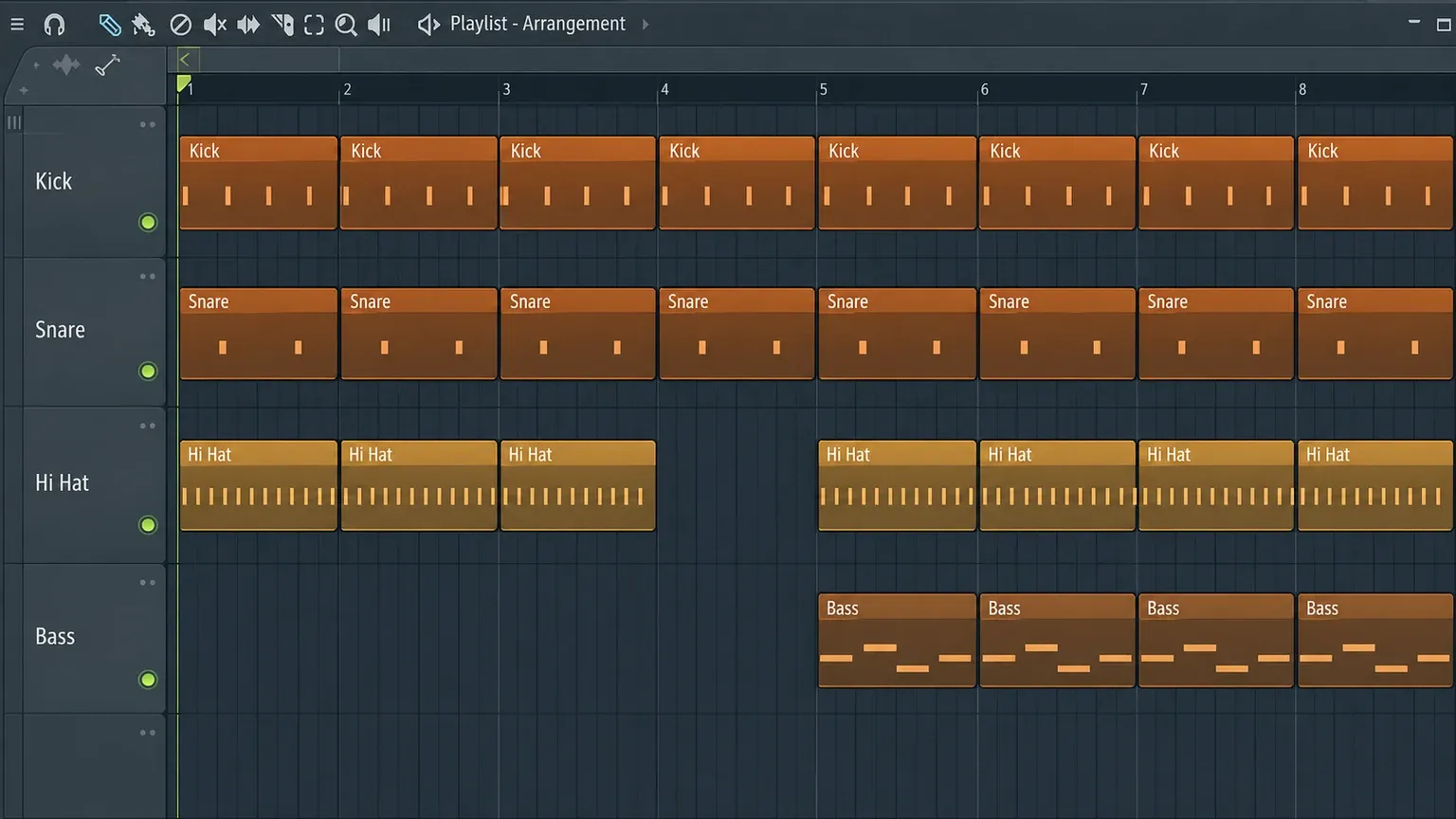The height and width of the screenshot is (819, 1456).
Task: Select the Paint brush tool
Action: (143, 25)
